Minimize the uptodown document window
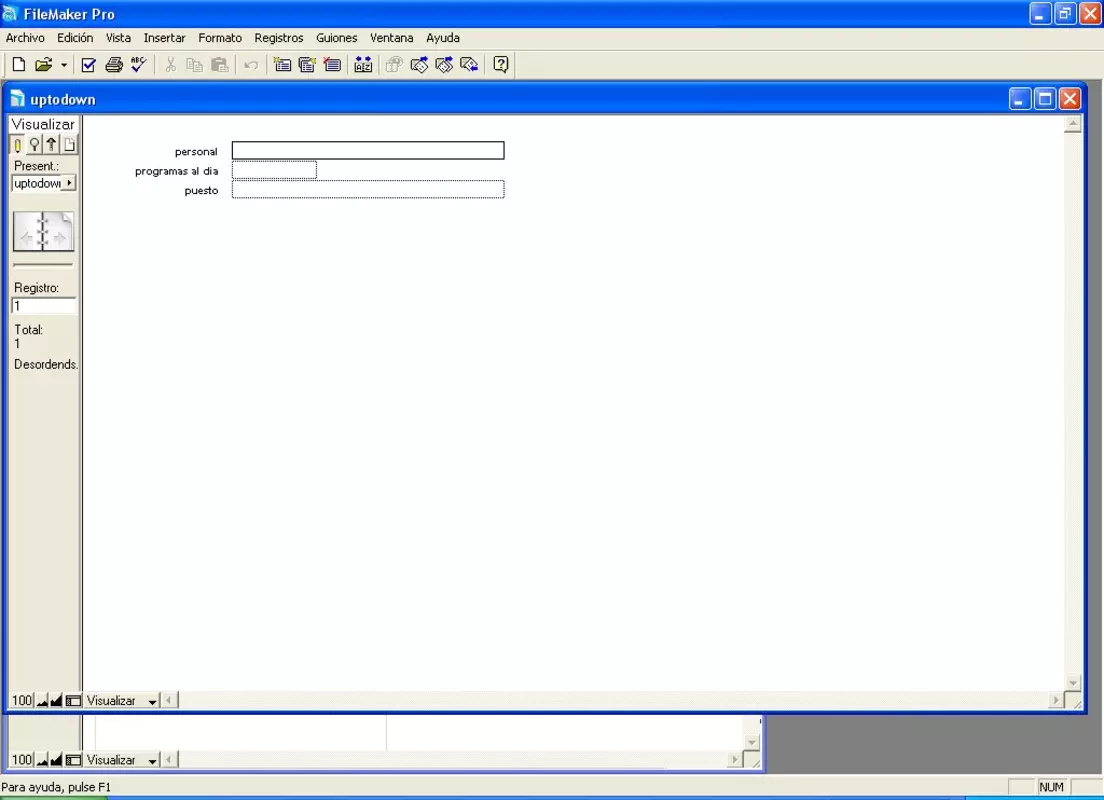 [x=1020, y=99]
